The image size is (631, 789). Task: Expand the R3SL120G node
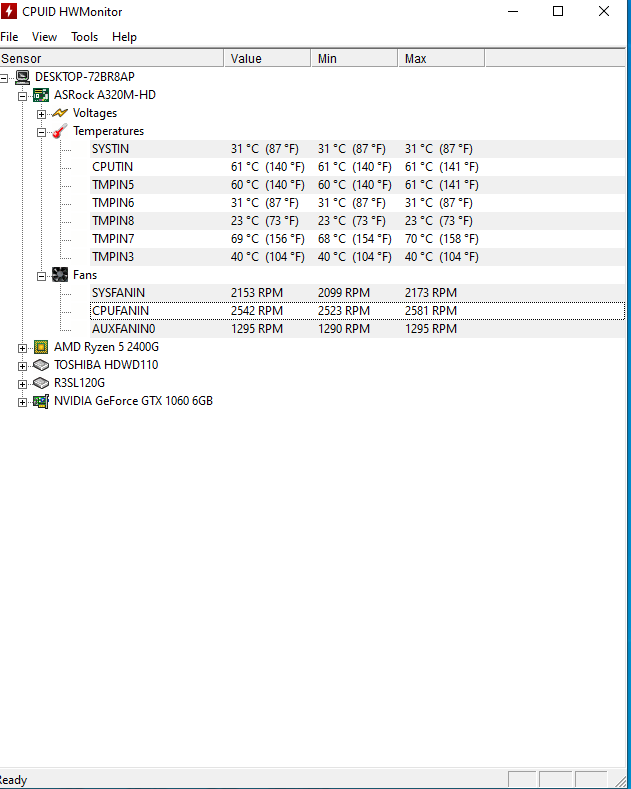click(x=22, y=384)
